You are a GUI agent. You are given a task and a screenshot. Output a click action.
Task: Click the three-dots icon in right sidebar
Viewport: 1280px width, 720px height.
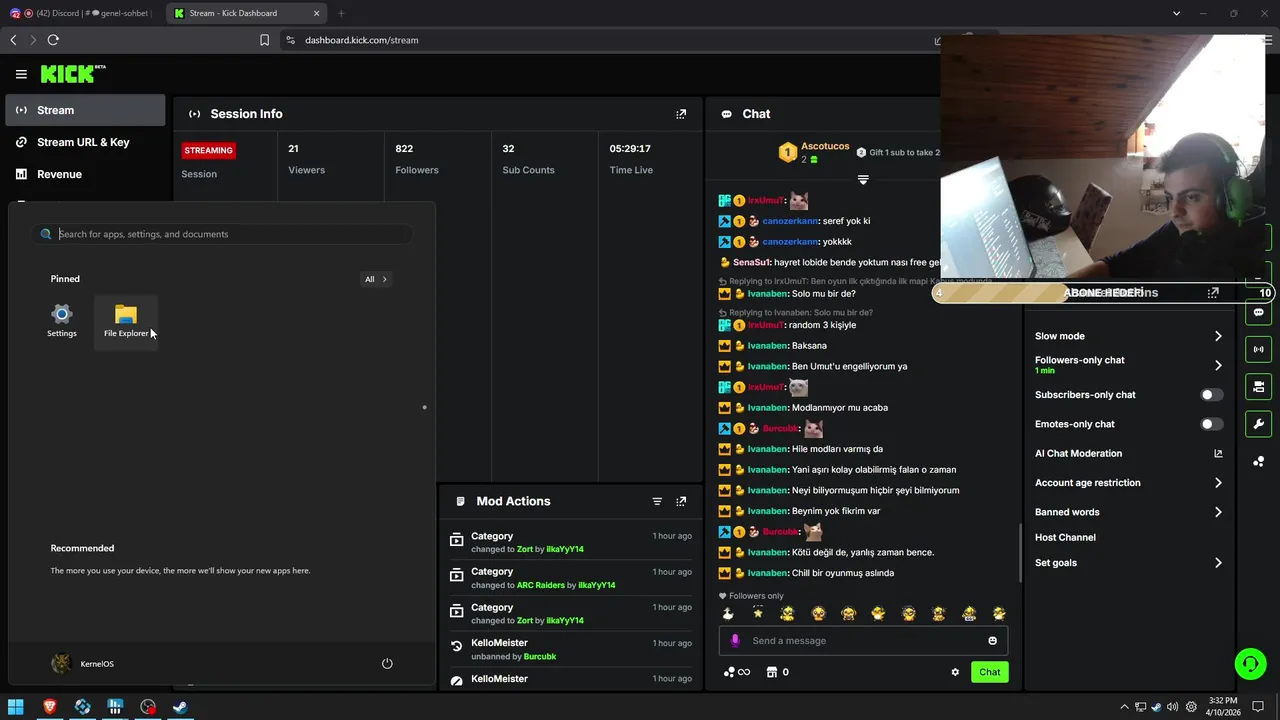(x=1258, y=461)
